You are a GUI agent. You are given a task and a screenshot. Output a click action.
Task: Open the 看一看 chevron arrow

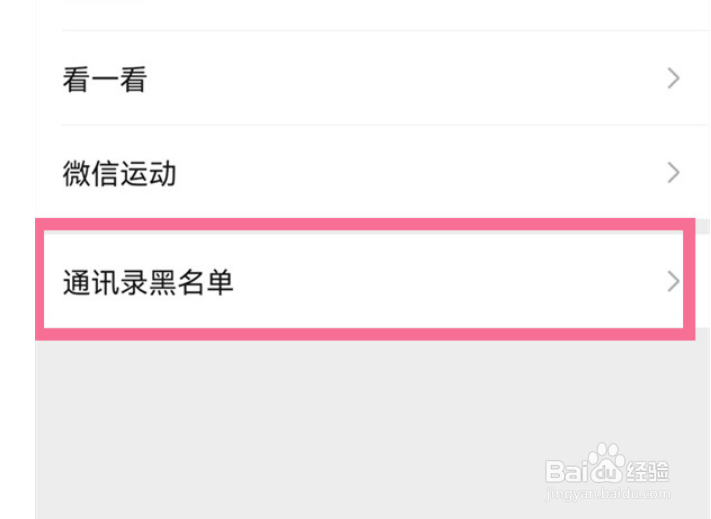coord(673,79)
